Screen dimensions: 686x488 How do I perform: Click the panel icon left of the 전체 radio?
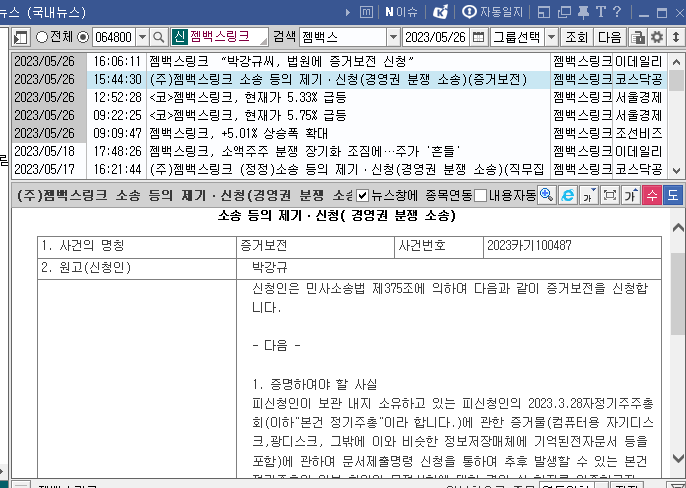20,38
